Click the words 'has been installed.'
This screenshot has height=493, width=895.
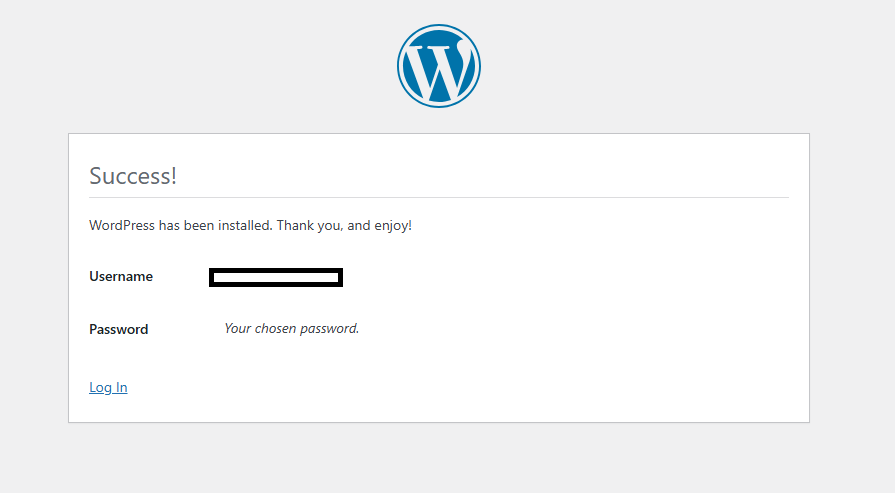(x=215, y=226)
